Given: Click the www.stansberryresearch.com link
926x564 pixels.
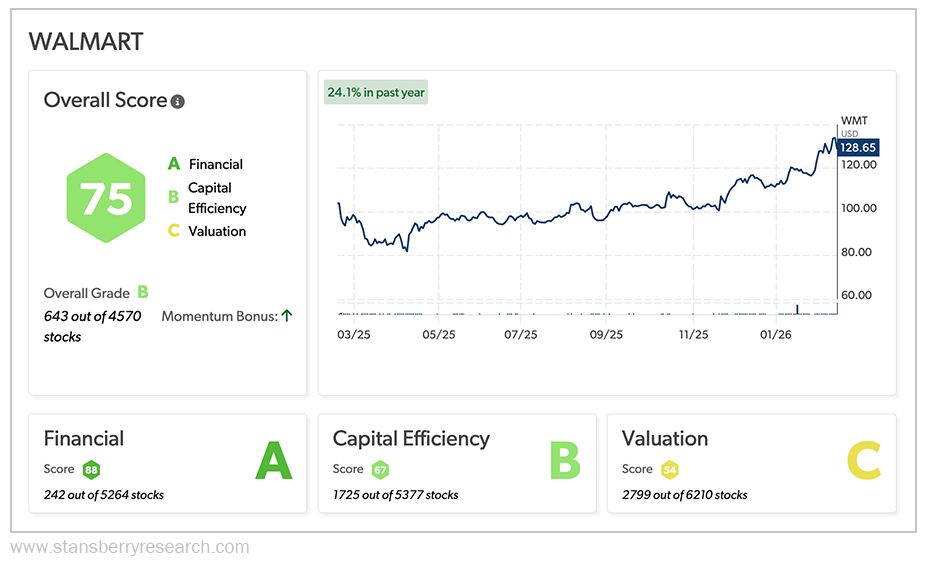Looking at the screenshot, I should [129, 547].
